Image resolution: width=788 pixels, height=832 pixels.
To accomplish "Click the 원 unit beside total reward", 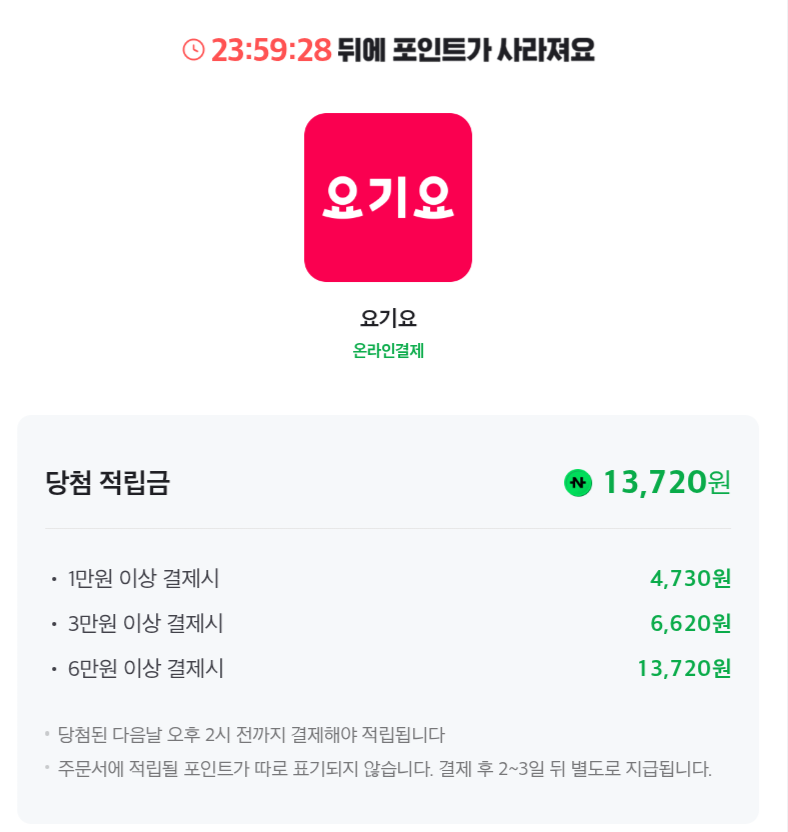I will 720,483.
